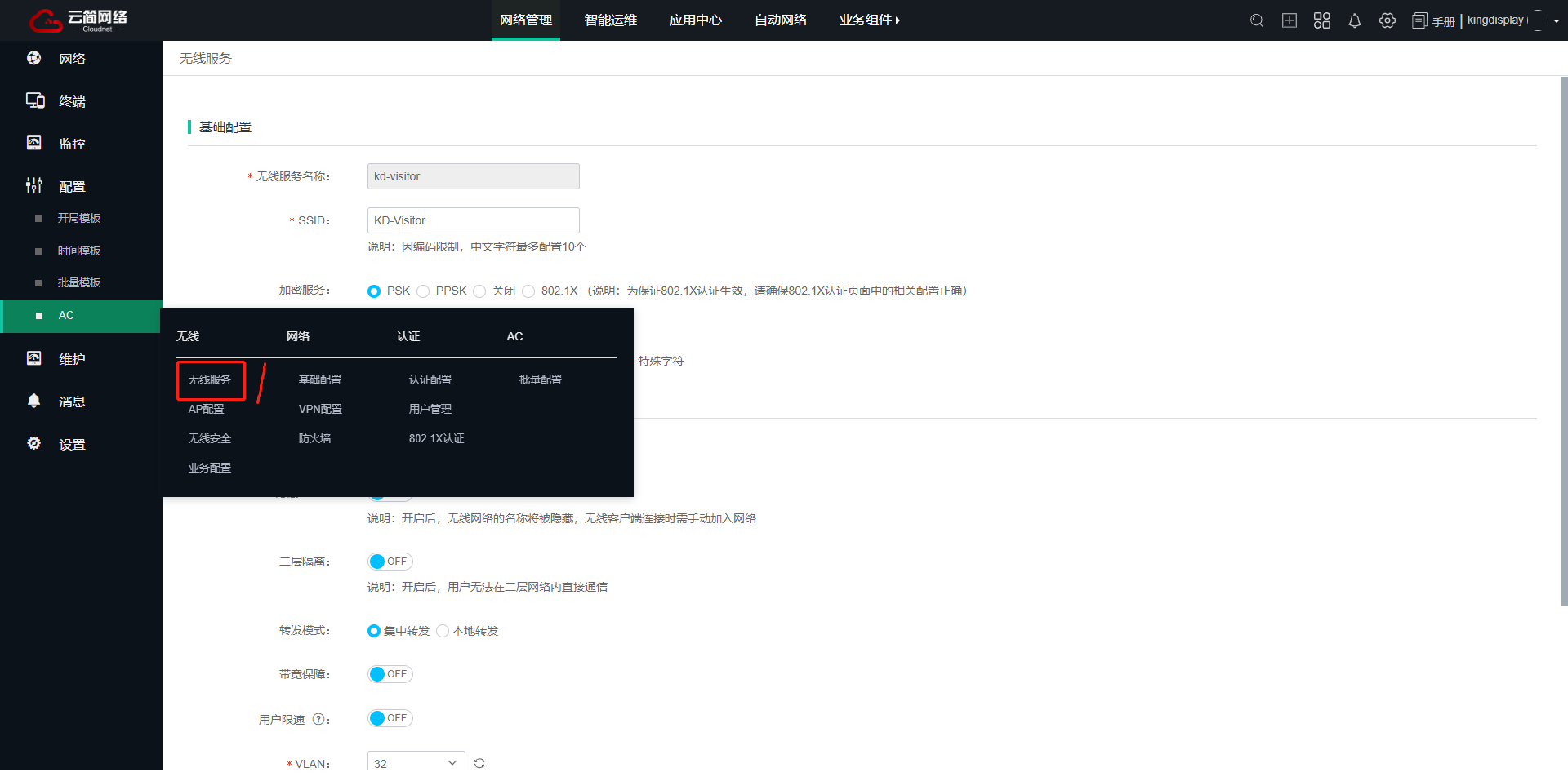This screenshot has width=1568, height=777.
Task: Click the 设置 gear sidebar icon
Action: click(x=34, y=443)
